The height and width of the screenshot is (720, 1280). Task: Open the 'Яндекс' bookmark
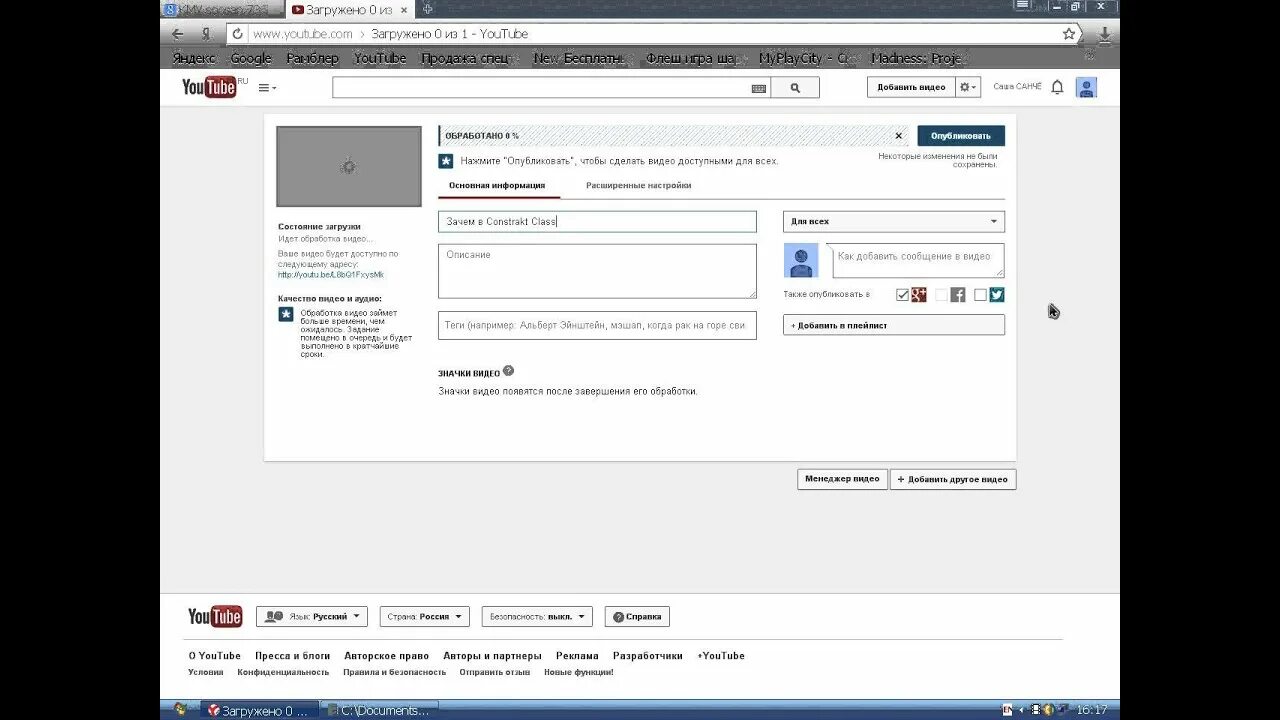pos(194,58)
